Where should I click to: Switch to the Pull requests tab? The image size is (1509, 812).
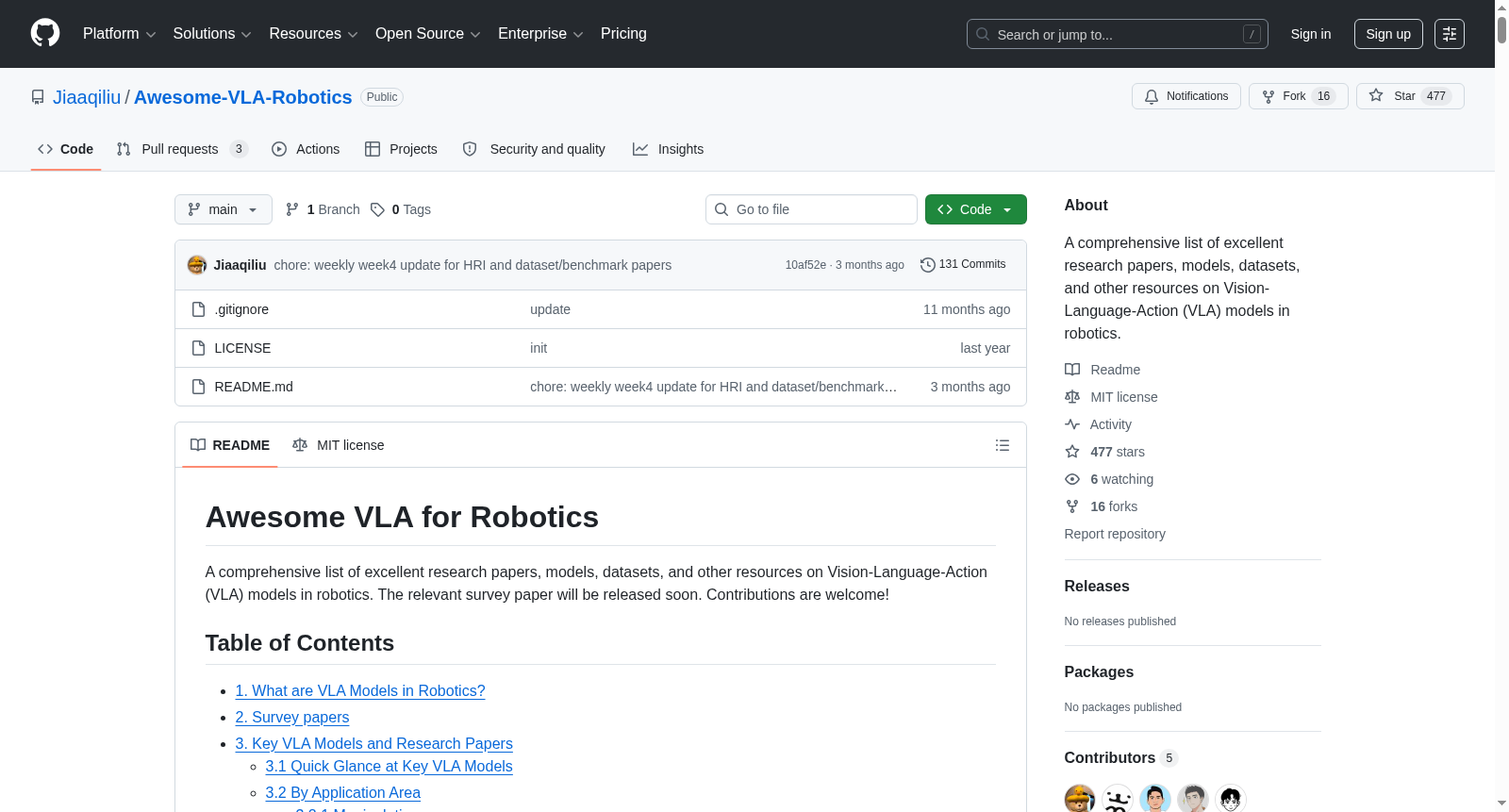click(x=182, y=149)
